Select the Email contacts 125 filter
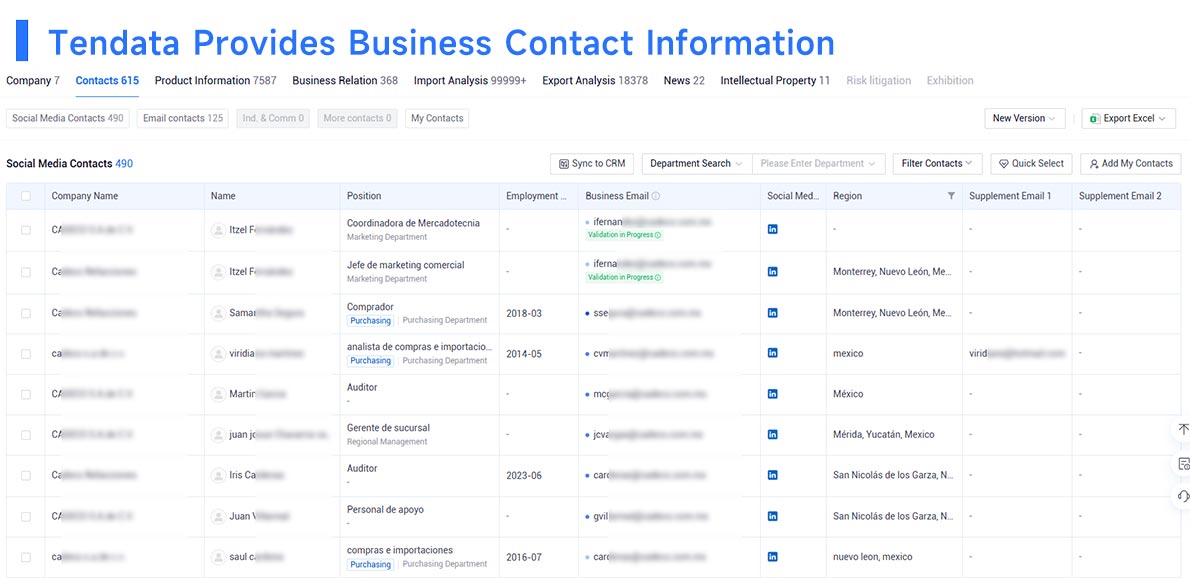 tap(183, 118)
